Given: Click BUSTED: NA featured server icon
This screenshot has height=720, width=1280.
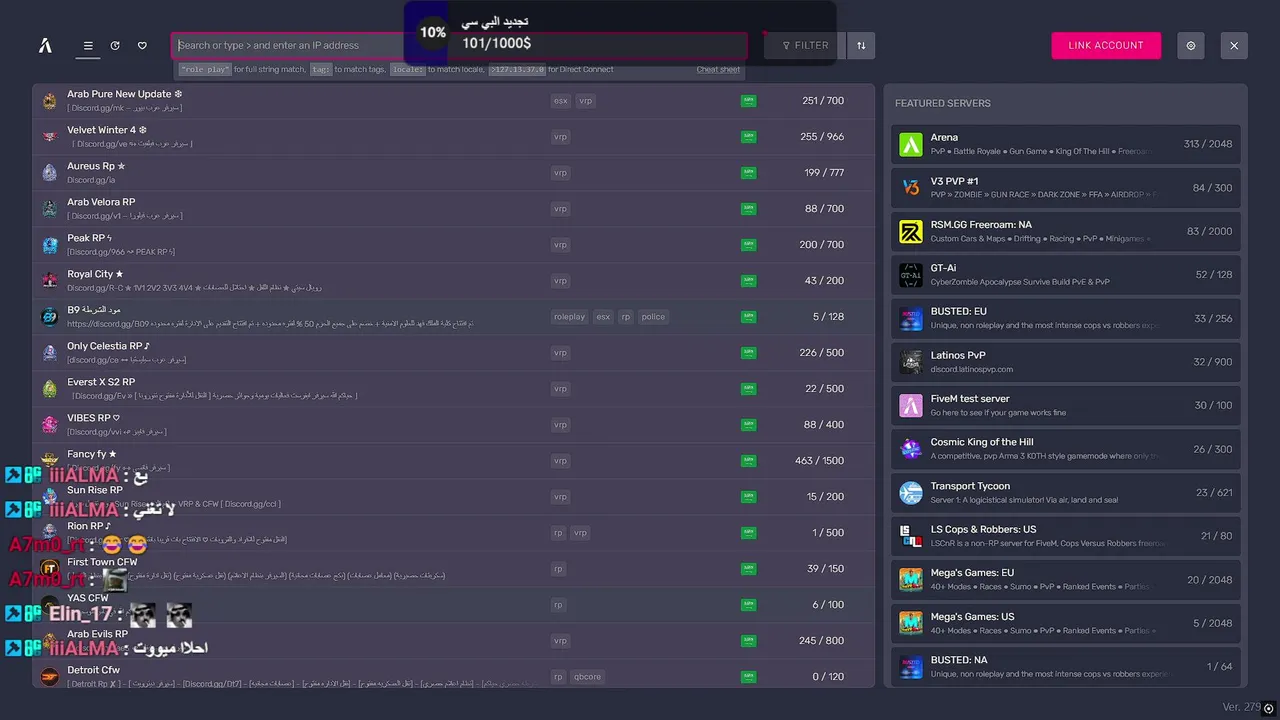Looking at the screenshot, I should [x=911, y=666].
